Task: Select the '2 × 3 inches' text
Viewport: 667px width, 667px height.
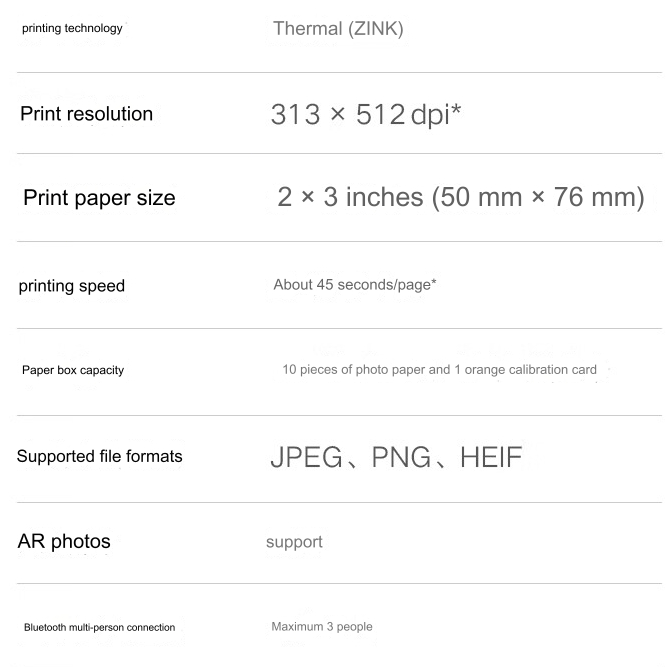Action: pos(351,198)
